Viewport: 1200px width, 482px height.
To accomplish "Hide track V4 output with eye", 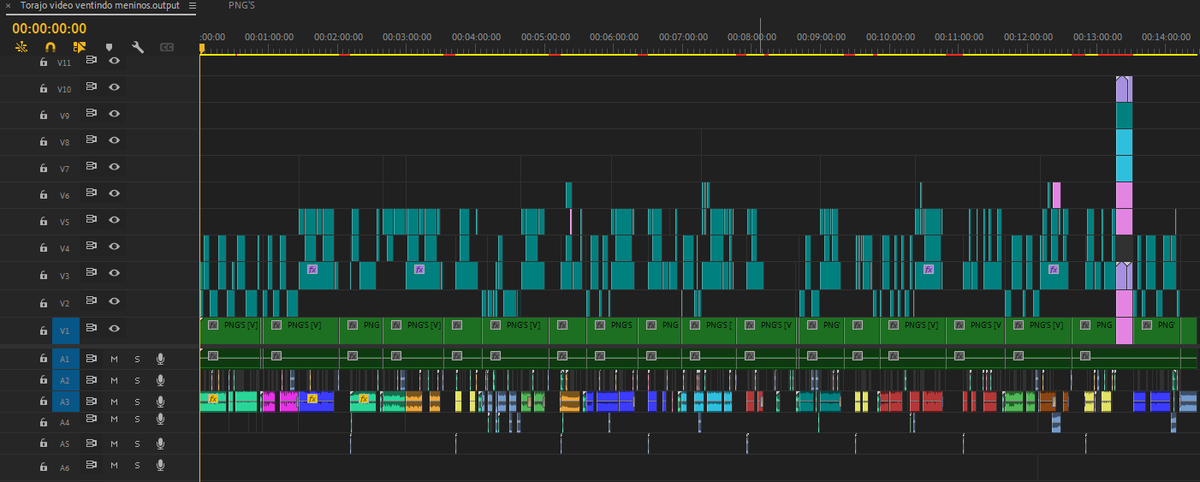I will click(x=115, y=248).
